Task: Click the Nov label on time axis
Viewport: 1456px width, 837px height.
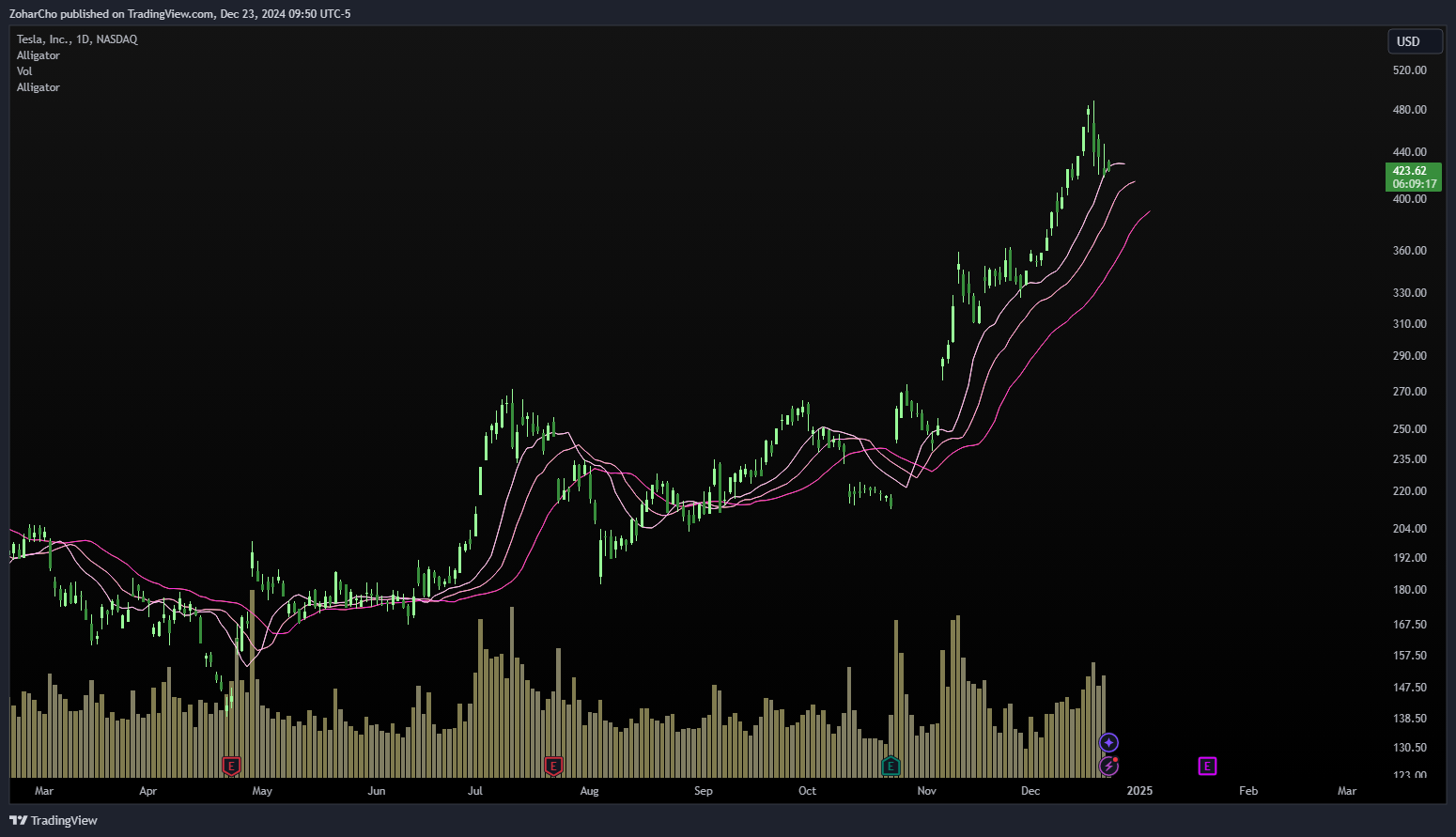Action: 926,791
